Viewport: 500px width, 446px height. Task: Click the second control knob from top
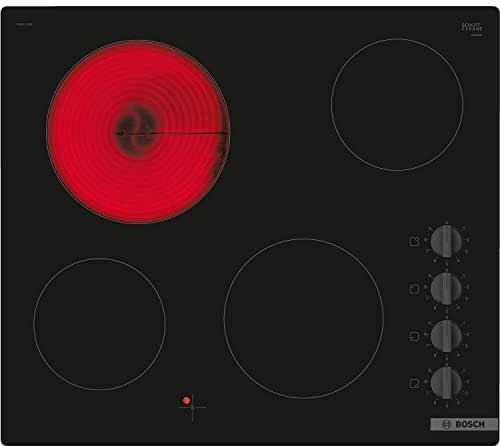point(446,288)
